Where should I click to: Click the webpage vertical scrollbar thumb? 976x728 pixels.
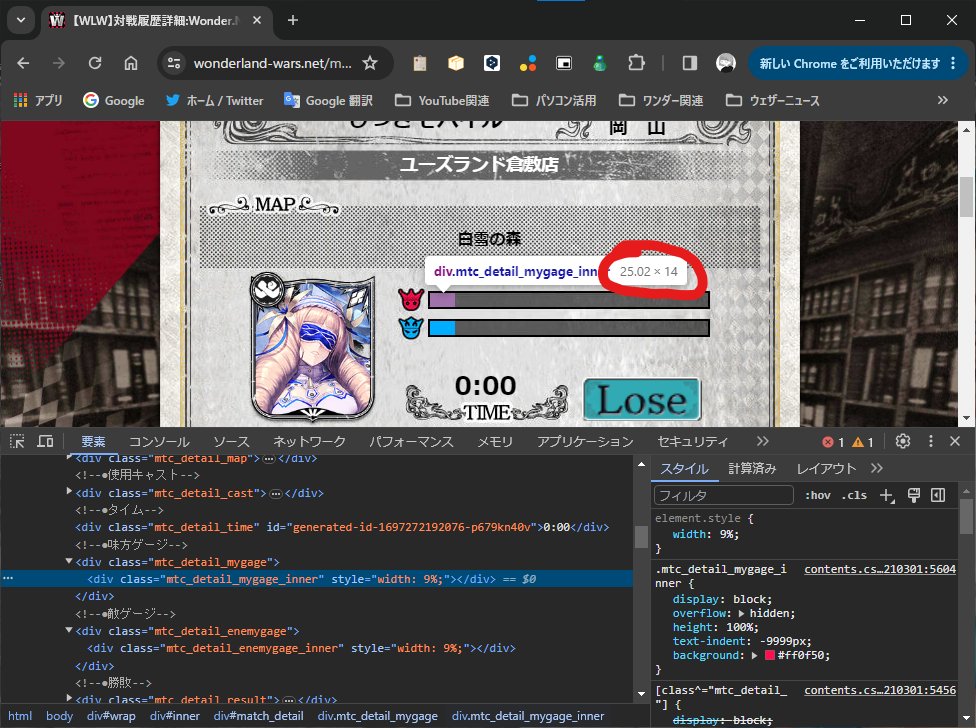[966, 198]
